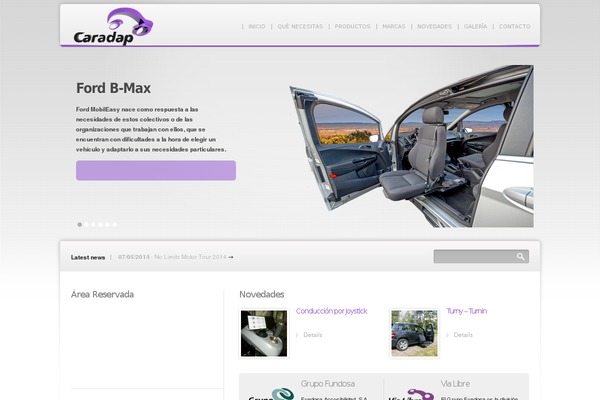The image size is (600, 400).
Task: Click the Ford B-Max heading
Action: click(113, 88)
